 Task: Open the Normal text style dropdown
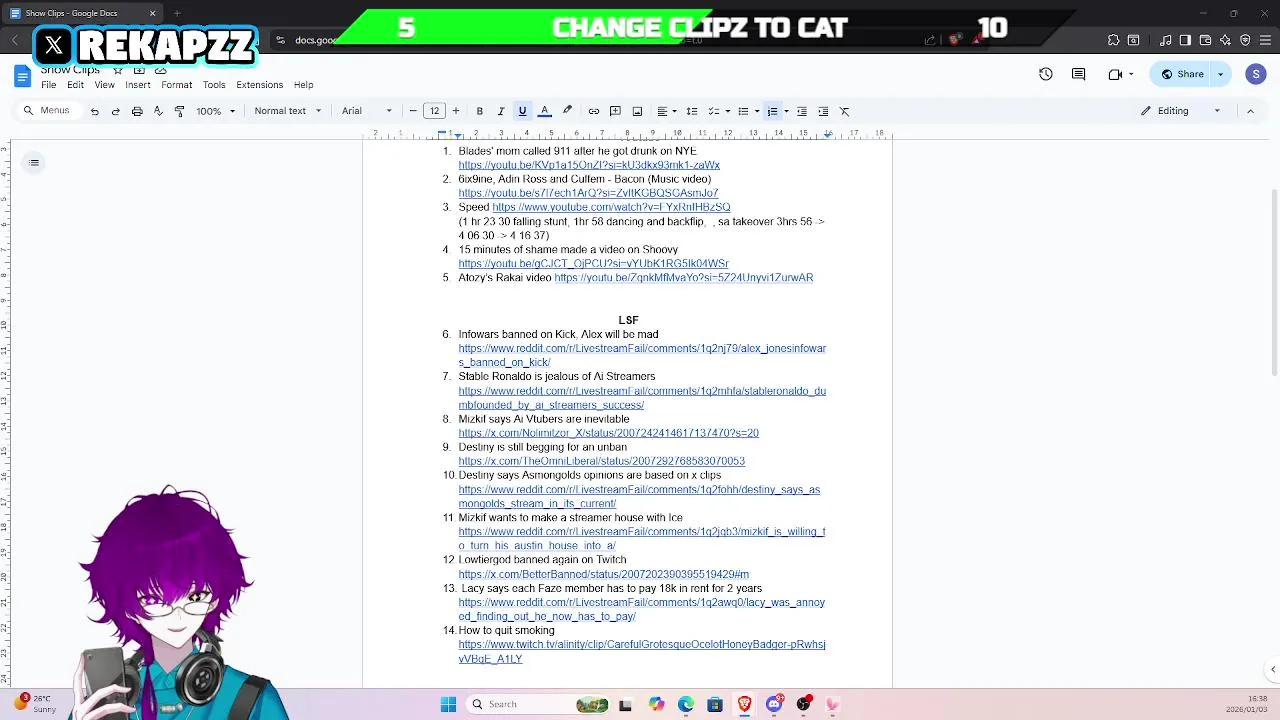pos(288,111)
